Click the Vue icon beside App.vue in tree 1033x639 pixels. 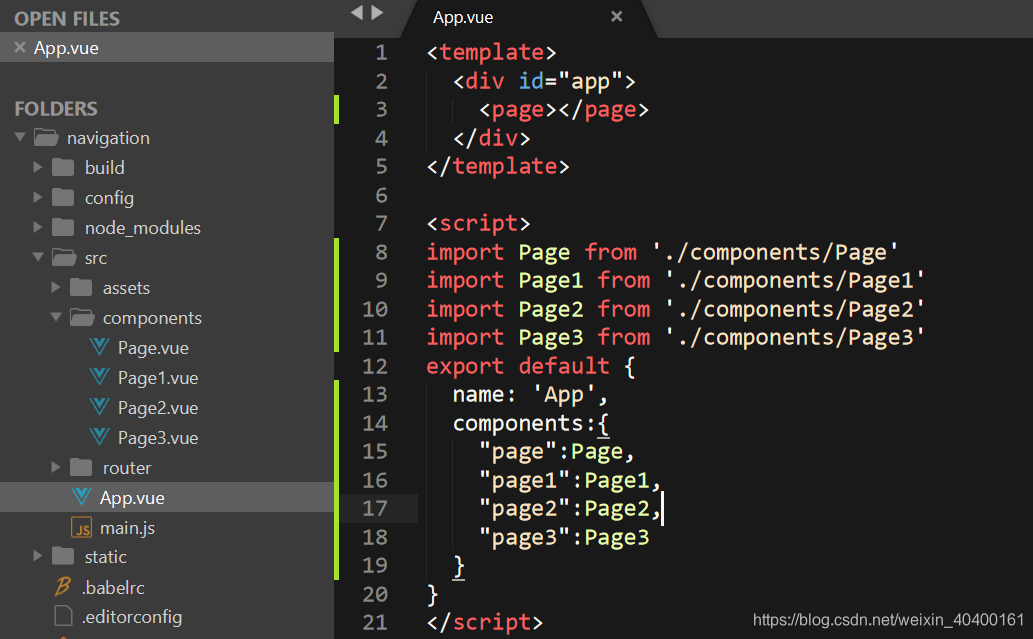[x=82, y=497]
